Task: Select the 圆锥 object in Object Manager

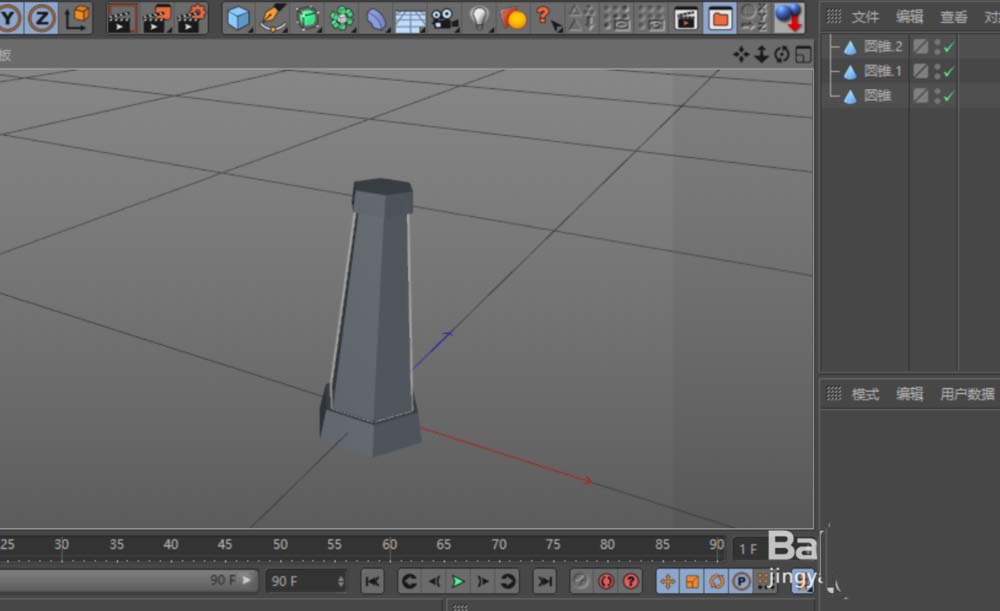Action: point(880,95)
